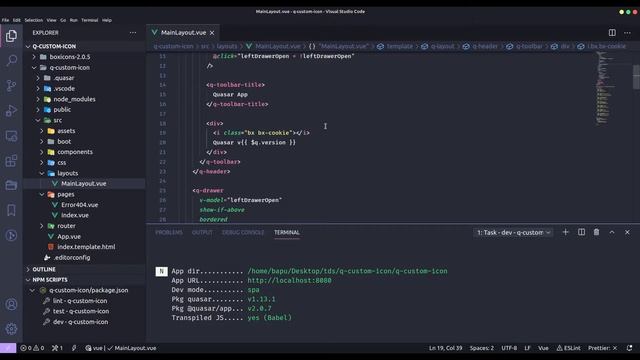
Task: Change encoding via UTF-8 status item
Action: tap(509, 348)
